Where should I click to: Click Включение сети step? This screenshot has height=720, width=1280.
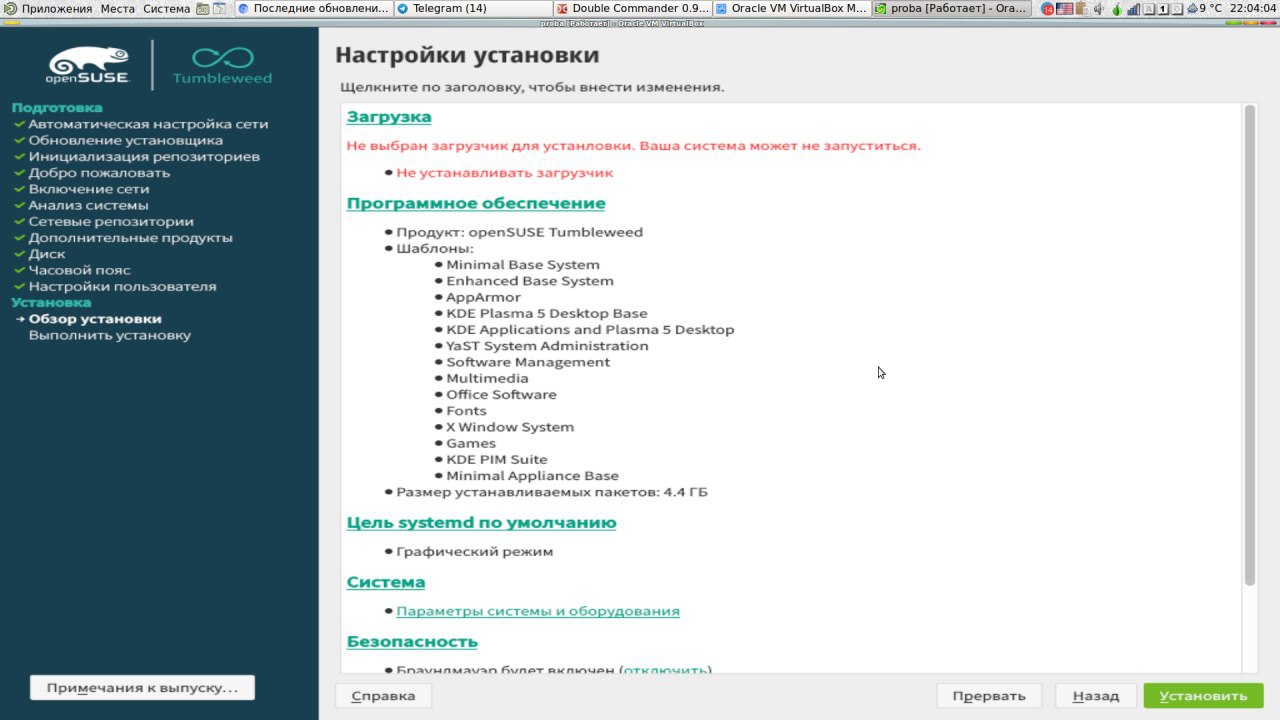[89, 189]
